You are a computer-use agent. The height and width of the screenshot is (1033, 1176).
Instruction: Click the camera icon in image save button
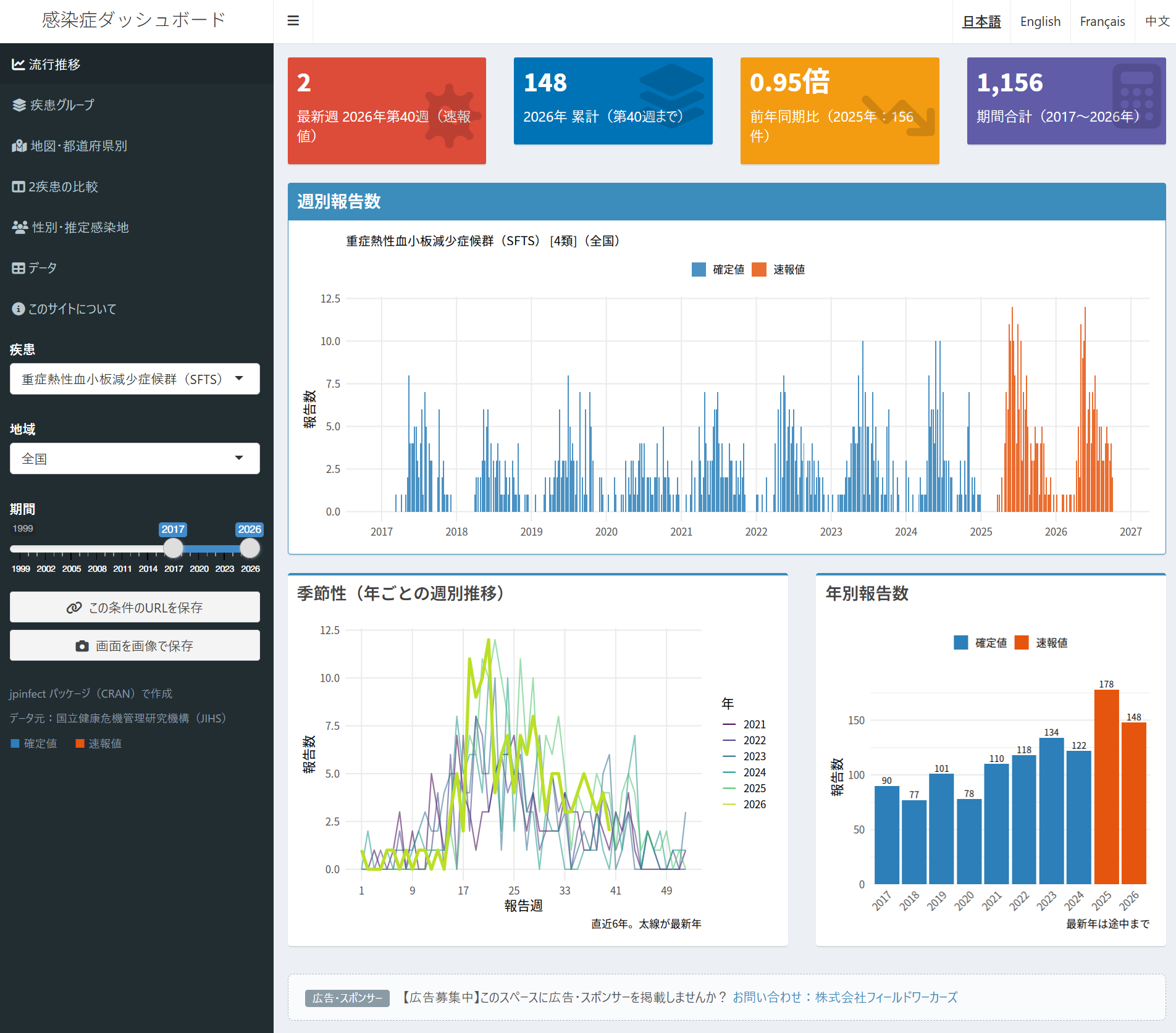coord(82,646)
